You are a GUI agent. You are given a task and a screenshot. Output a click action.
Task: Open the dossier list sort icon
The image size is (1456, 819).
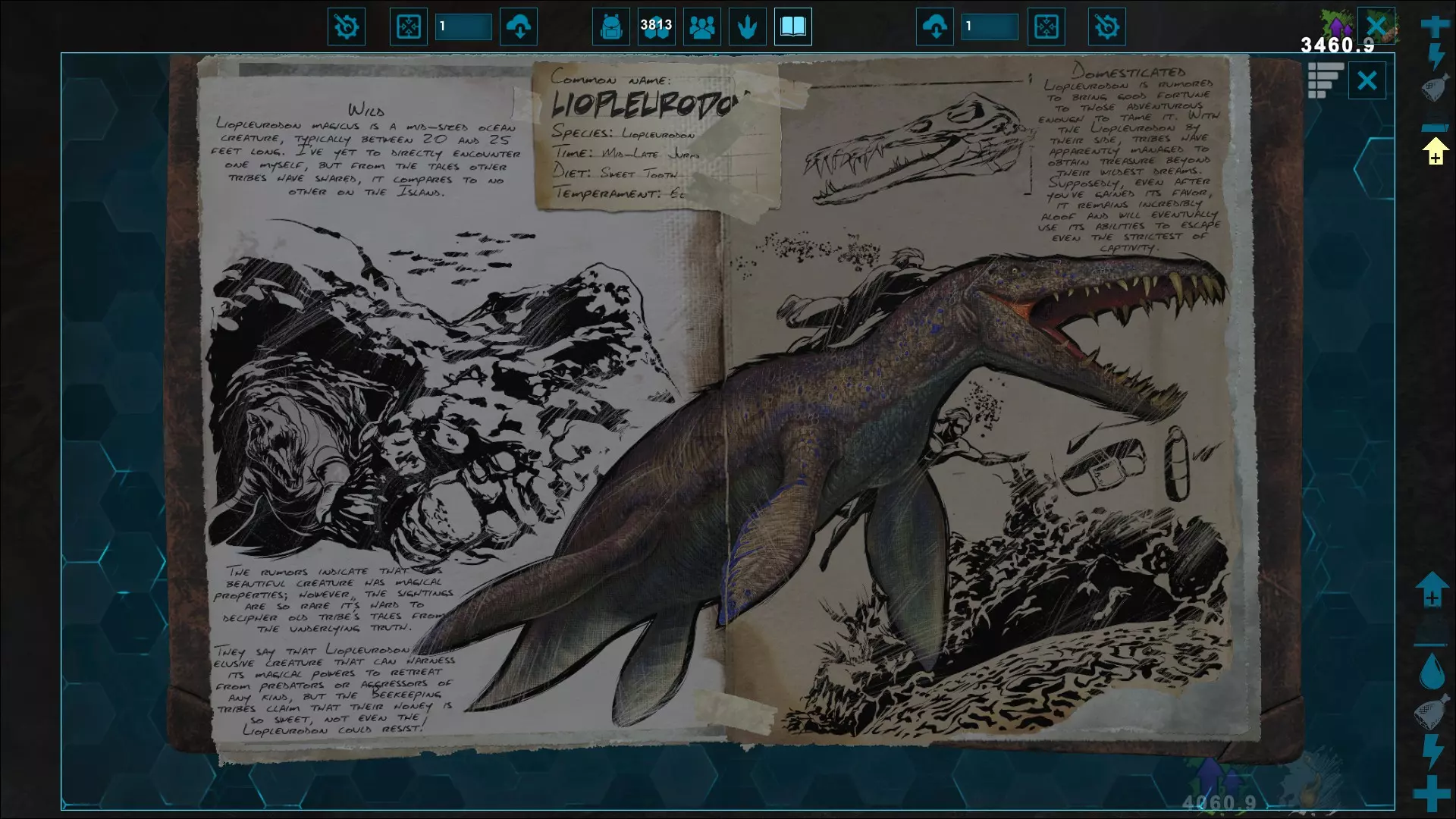click(1325, 80)
